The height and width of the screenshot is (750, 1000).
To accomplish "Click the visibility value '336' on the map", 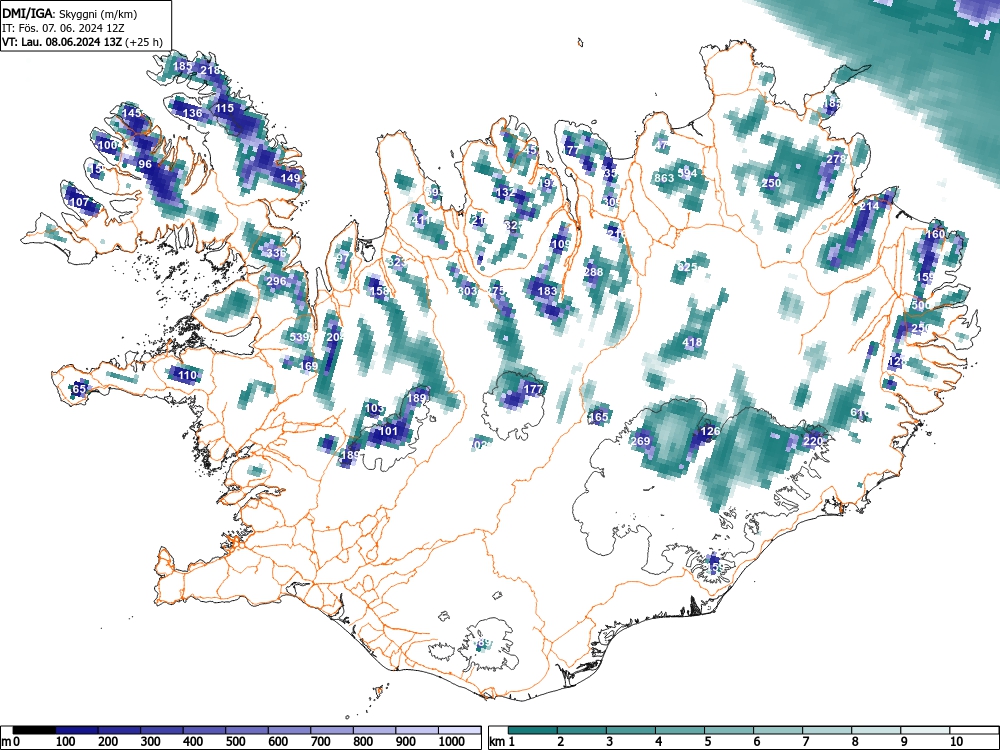I will 276,253.
